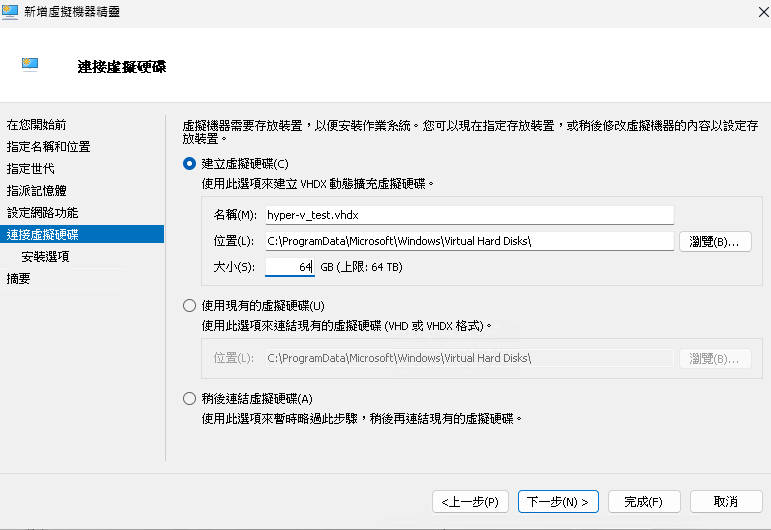771x530 pixels.
Task: Click the 大小 field showing 64
Action: tap(290, 267)
